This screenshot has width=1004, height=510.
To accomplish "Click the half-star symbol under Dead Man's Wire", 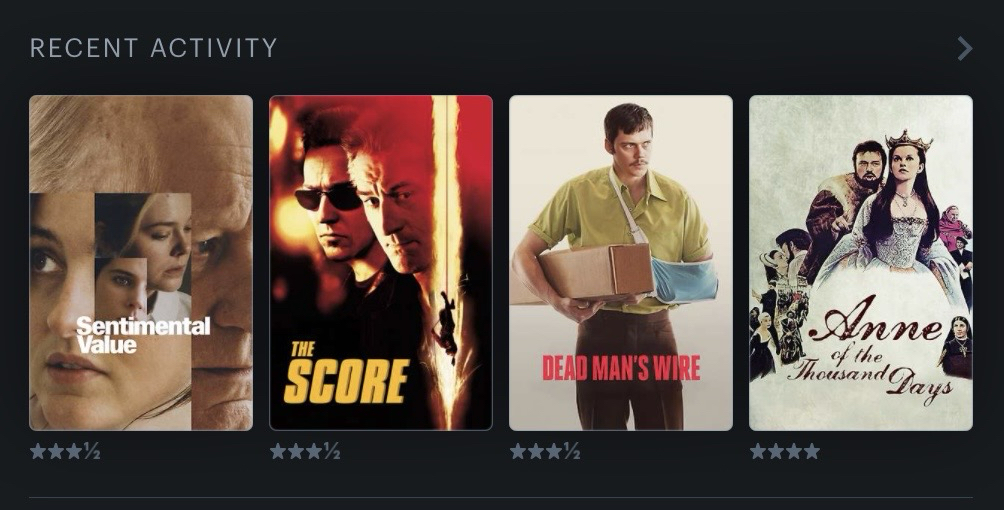I will [x=572, y=452].
